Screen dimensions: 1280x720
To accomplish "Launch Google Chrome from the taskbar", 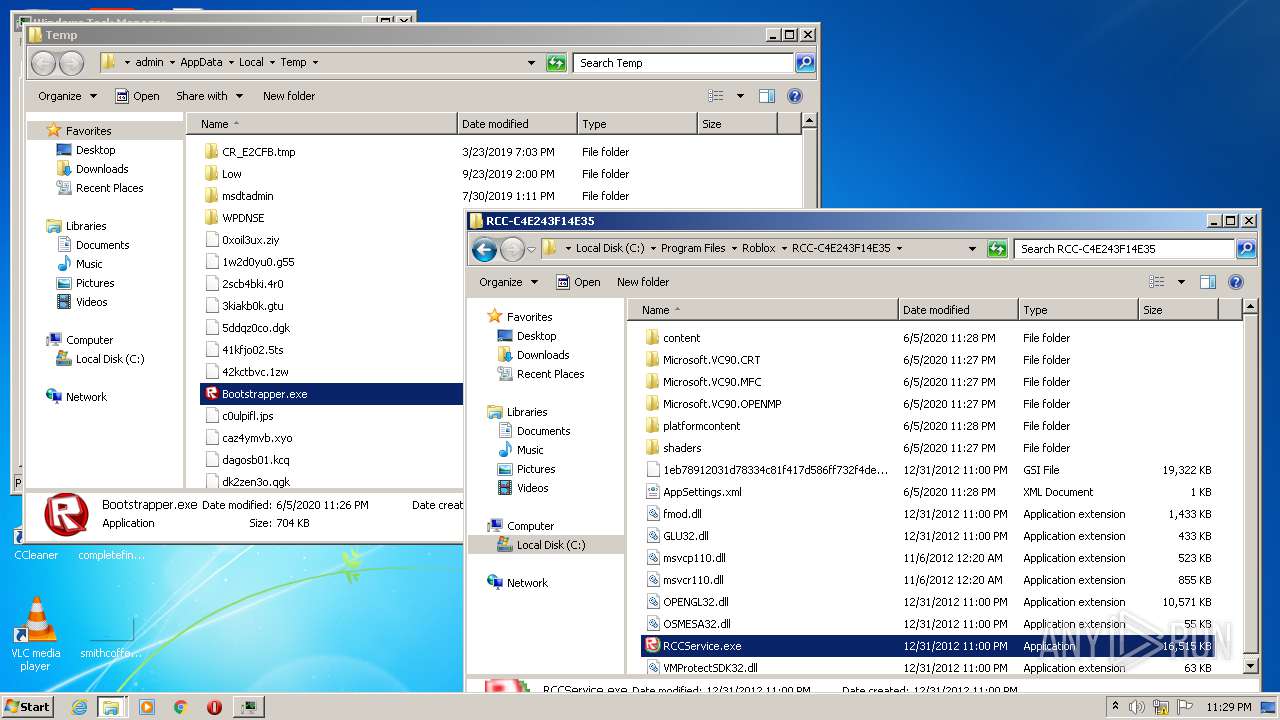I will [x=181, y=707].
